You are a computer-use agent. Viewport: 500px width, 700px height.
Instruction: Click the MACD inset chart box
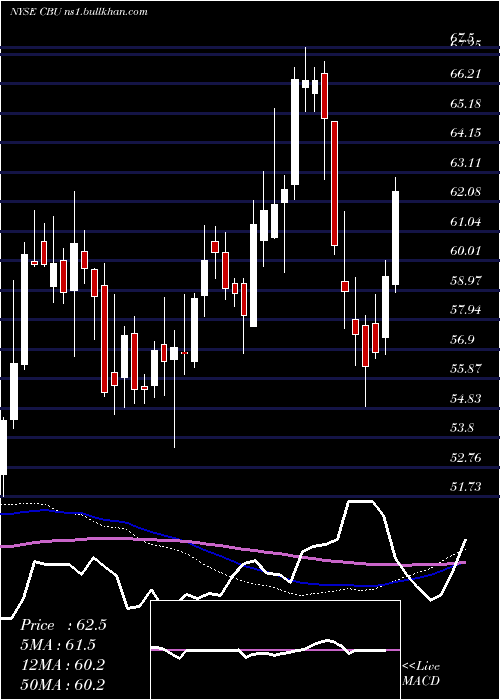(x=275, y=650)
